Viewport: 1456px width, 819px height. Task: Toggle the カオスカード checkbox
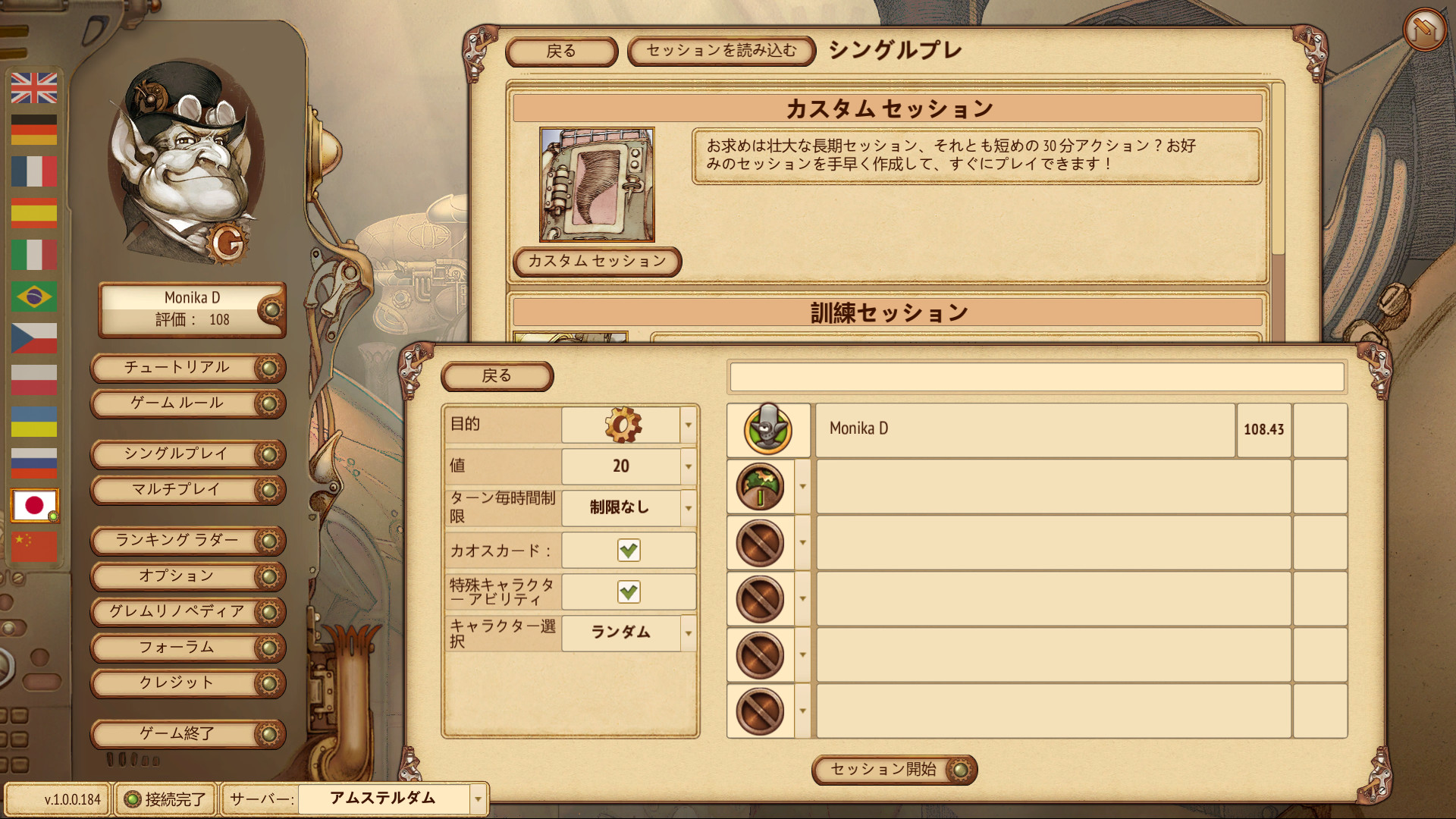629,550
